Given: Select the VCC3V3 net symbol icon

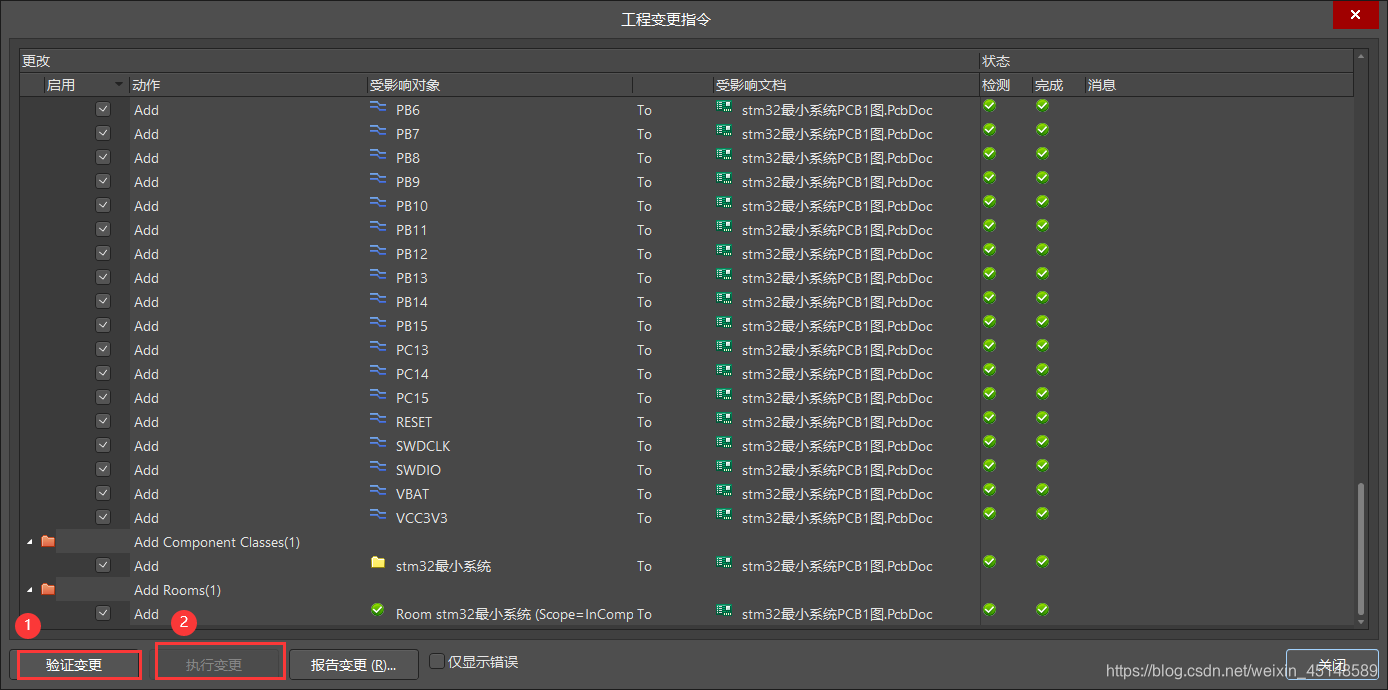Looking at the screenshot, I should [377, 517].
